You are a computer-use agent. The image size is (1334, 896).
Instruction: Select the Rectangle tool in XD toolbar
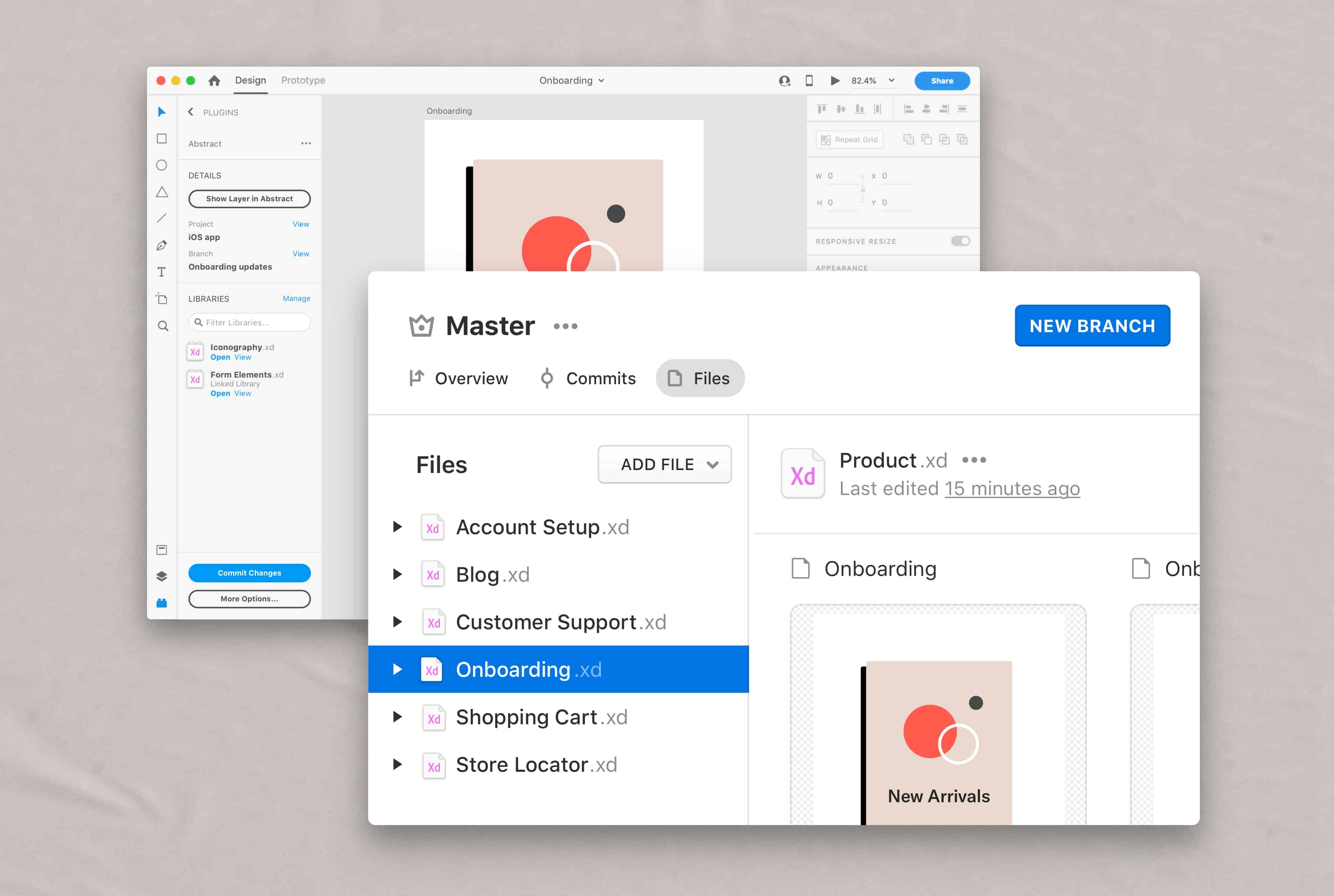coord(162,139)
